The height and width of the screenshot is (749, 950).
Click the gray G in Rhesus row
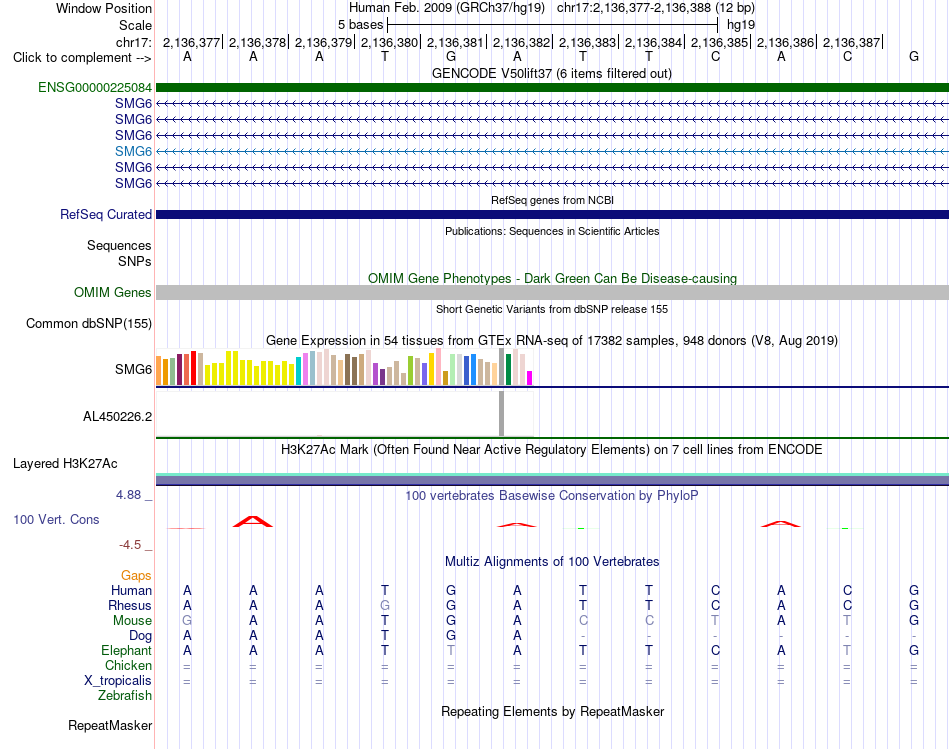pos(385,605)
